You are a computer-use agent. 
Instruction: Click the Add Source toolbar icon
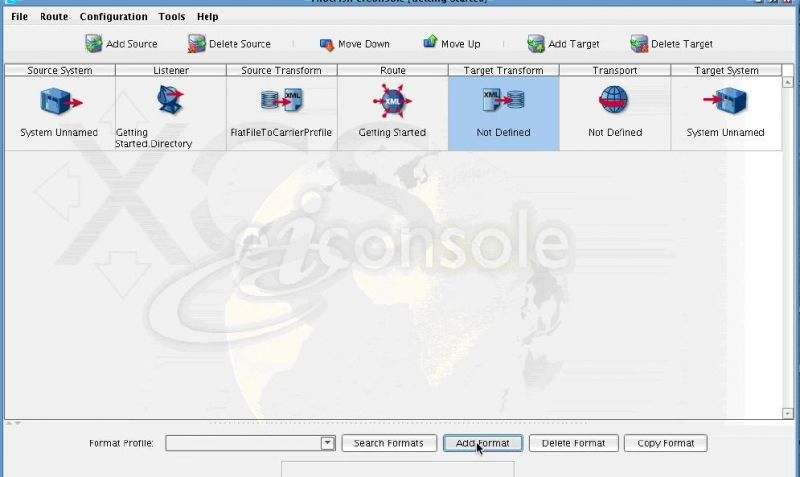tap(93, 44)
